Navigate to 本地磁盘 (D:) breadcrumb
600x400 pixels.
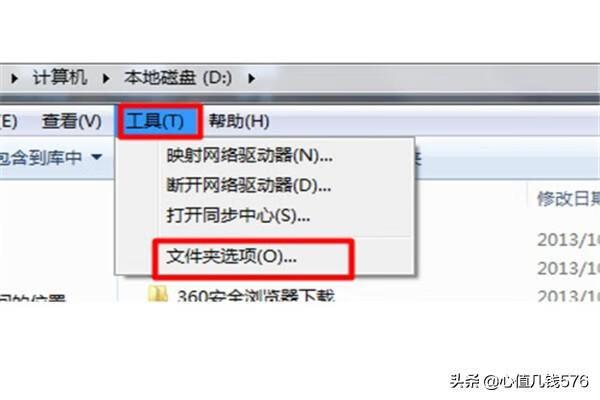coord(178,78)
